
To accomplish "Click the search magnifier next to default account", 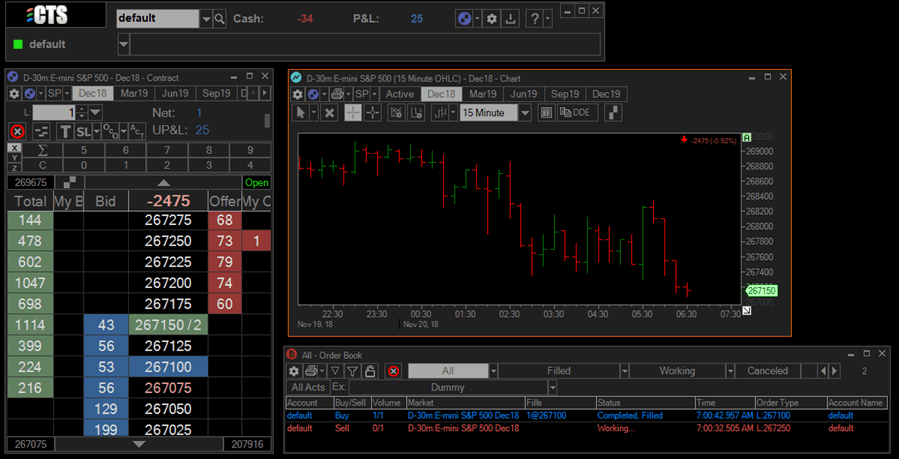I will (x=220, y=19).
